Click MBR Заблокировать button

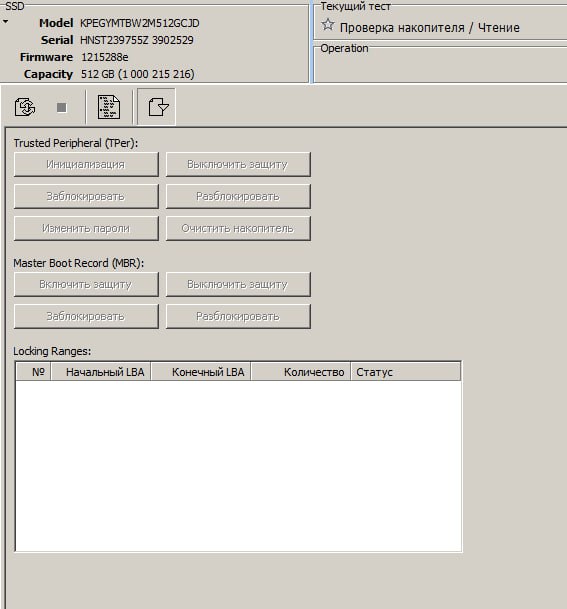click(86, 316)
